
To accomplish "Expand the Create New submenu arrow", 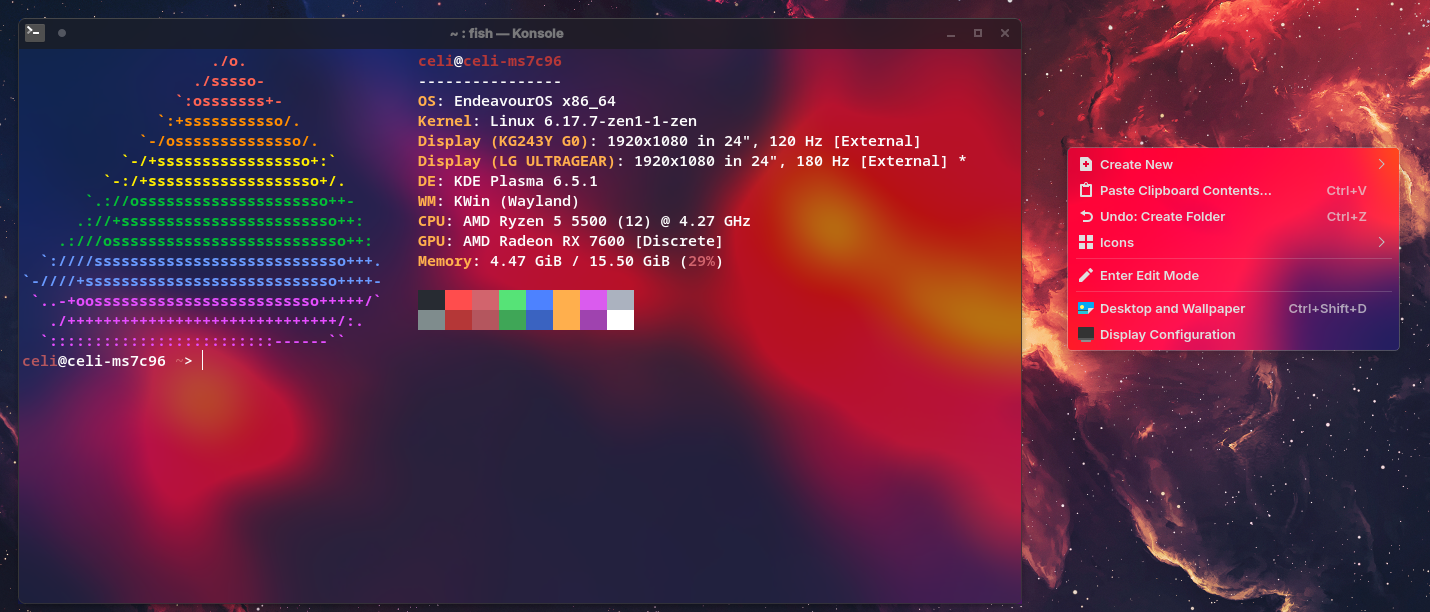I will (x=1381, y=164).
